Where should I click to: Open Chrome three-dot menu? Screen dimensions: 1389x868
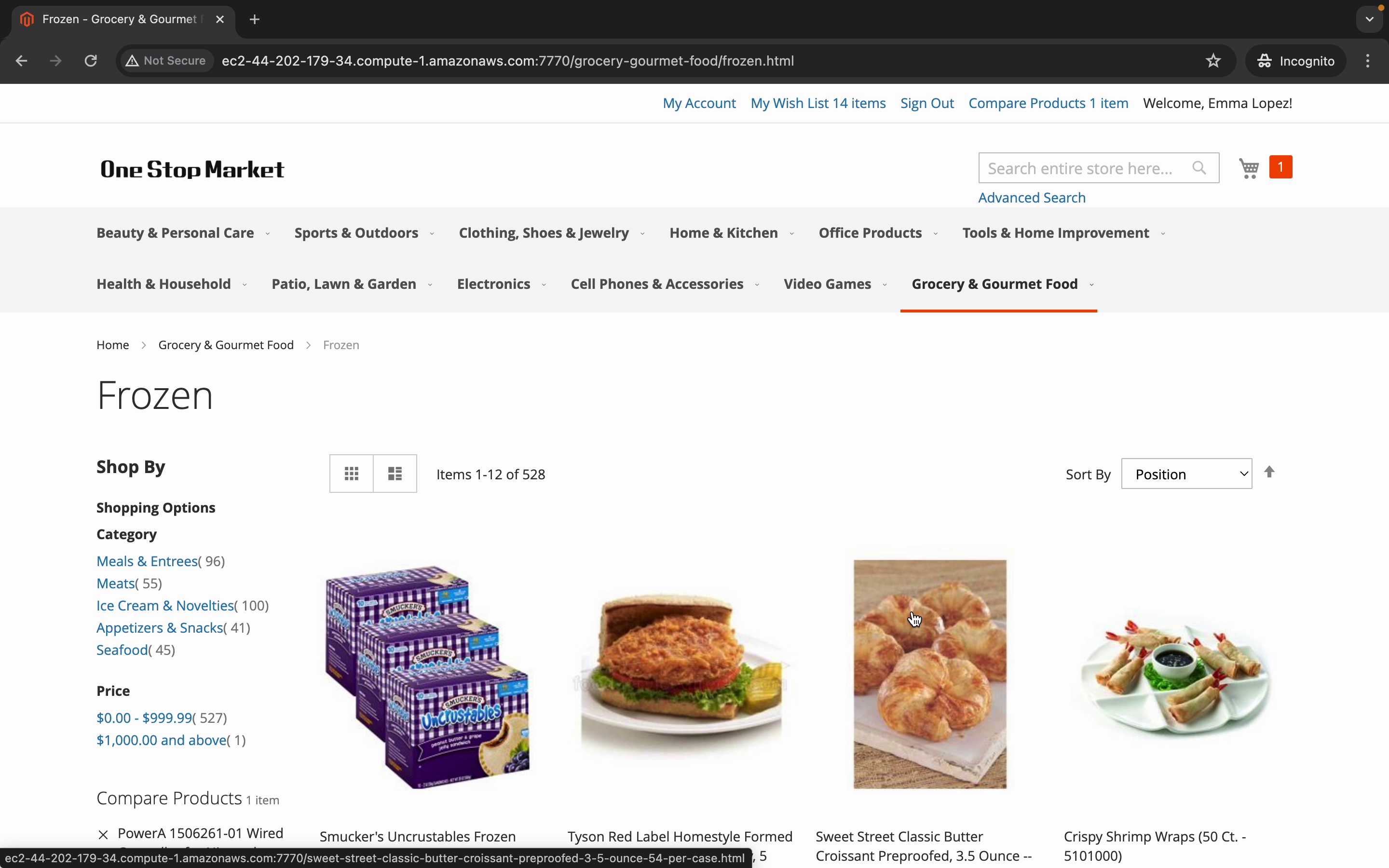(1368, 61)
